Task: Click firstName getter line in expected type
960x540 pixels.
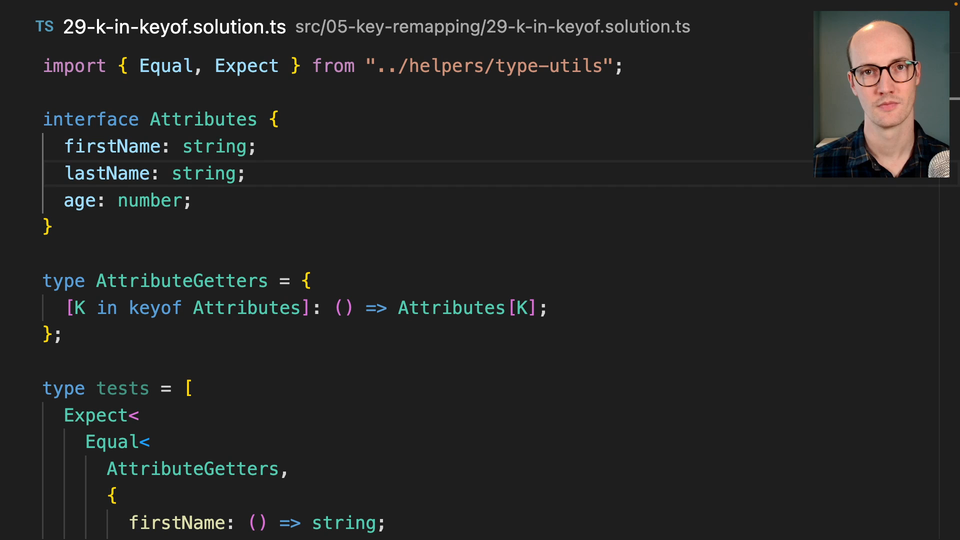Action: coord(256,523)
